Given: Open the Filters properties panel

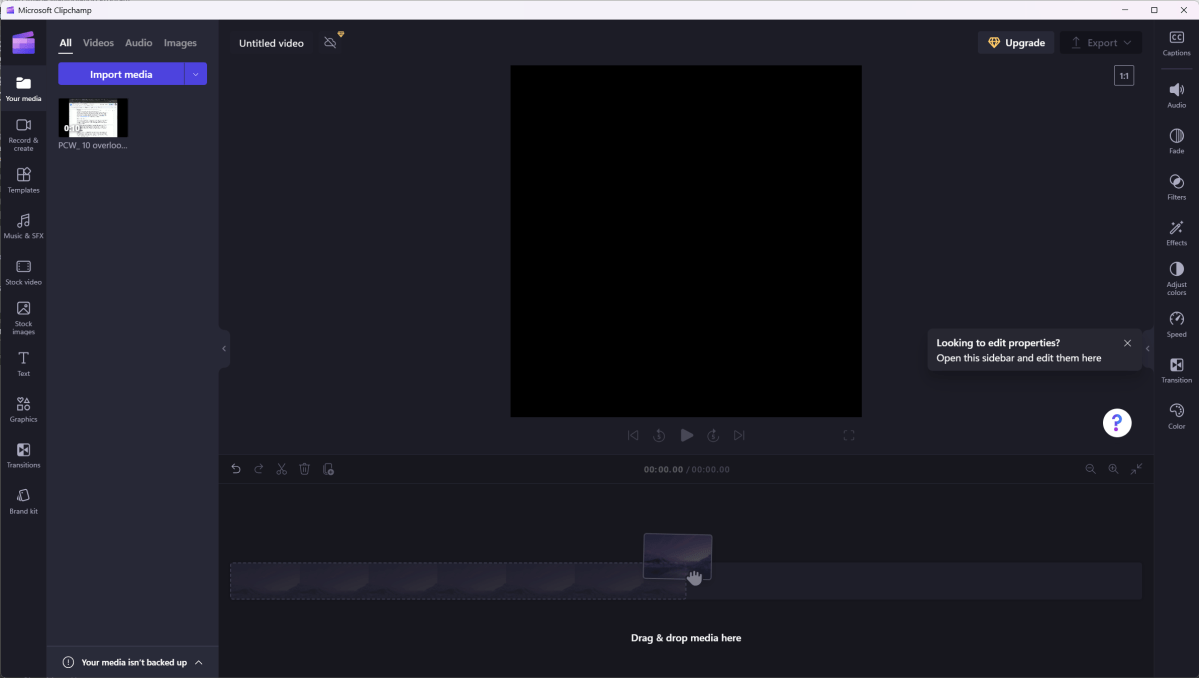Looking at the screenshot, I should (1176, 186).
